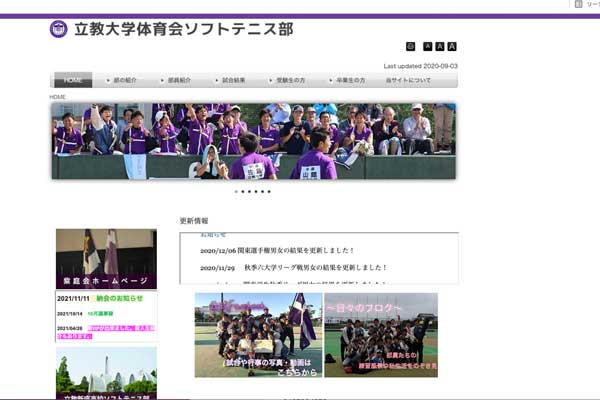Click the HOME breadcrumb link

click(x=59, y=97)
